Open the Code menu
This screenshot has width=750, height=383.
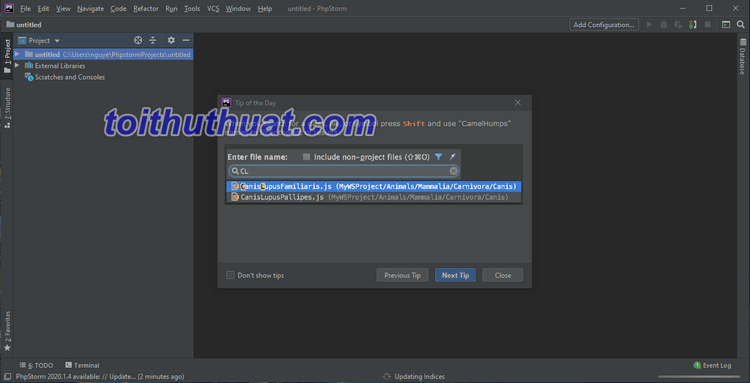point(118,9)
